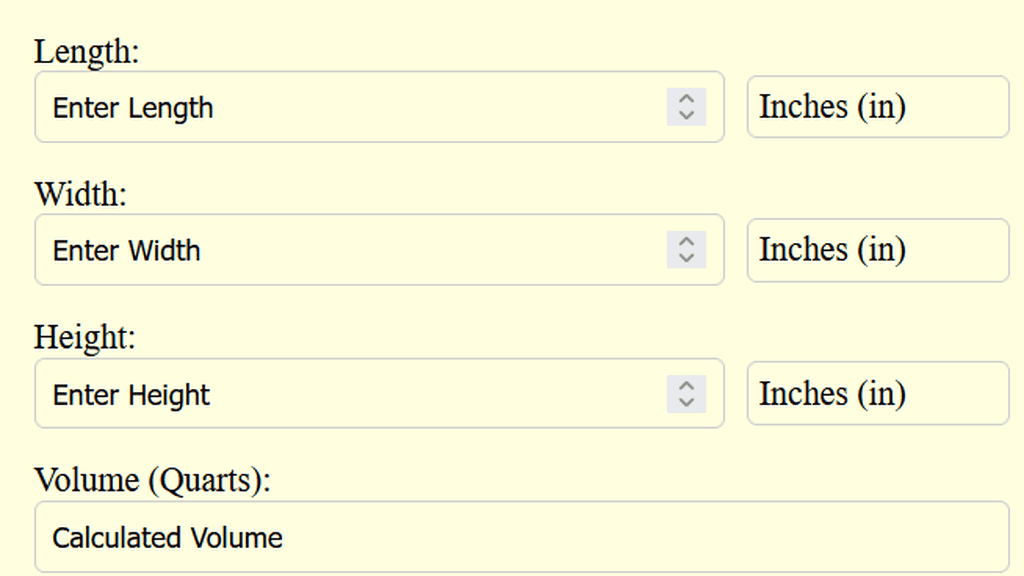Click the Length field's down stepper arrow
This screenshot has width=1024, height=576.
coord(686,115)
